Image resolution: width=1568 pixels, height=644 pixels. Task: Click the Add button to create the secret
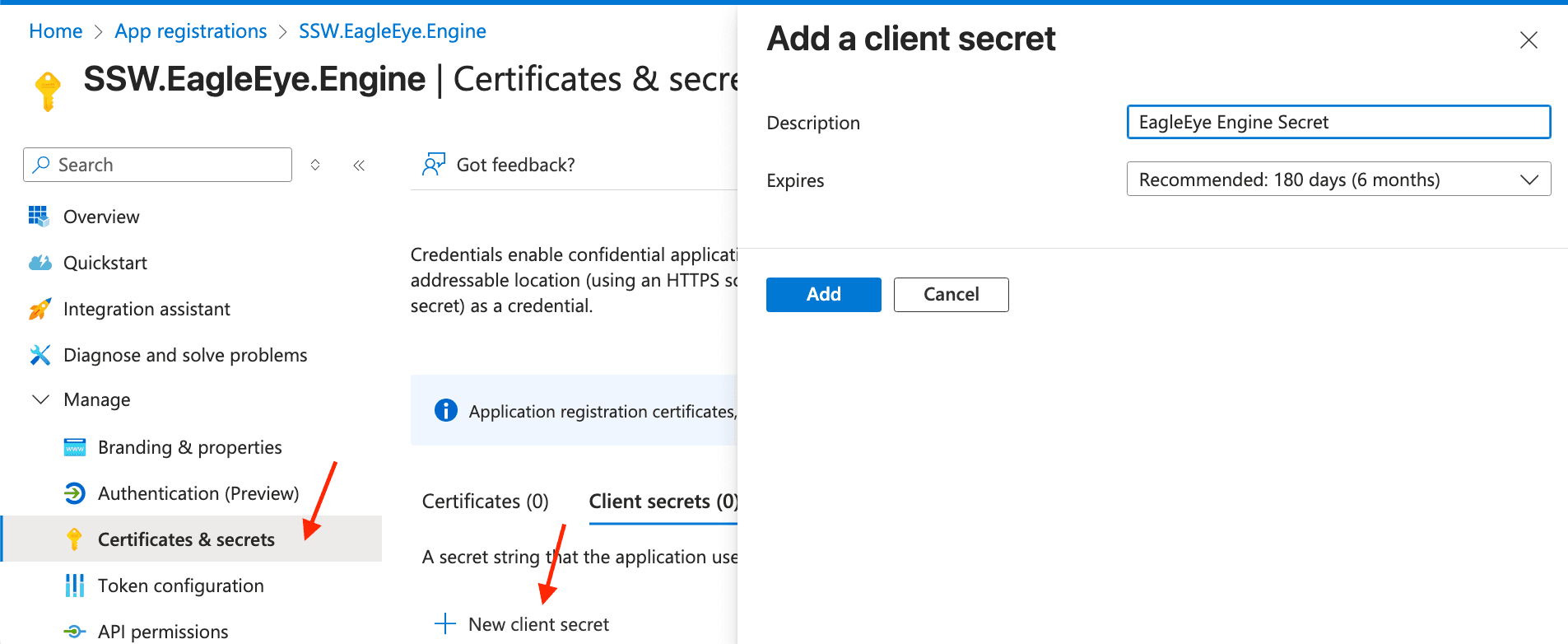click(823, 294)
